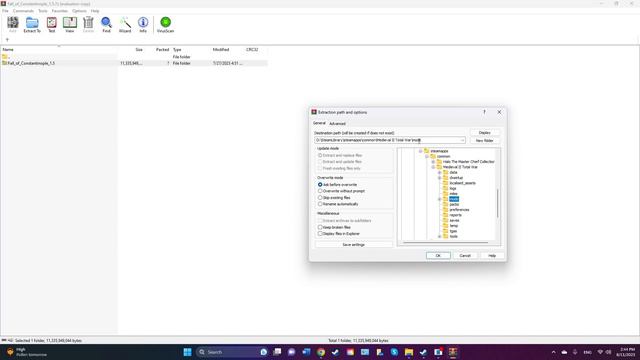
Task: Go to parent folder ".." row
Action: click(x=134, y=57)
